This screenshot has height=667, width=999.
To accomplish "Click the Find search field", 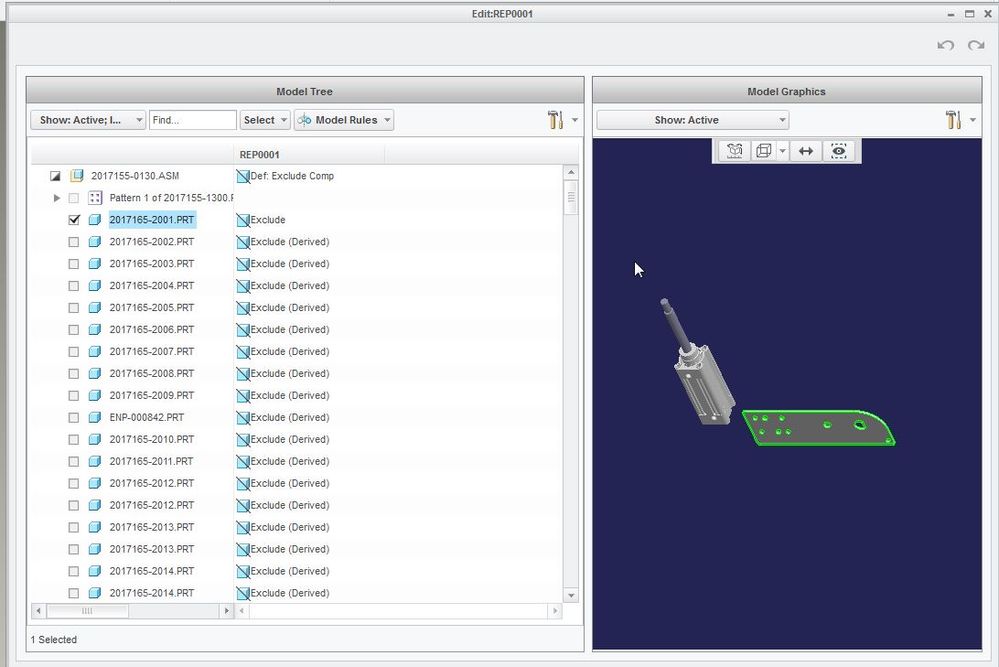I will [x=192, y=120].
